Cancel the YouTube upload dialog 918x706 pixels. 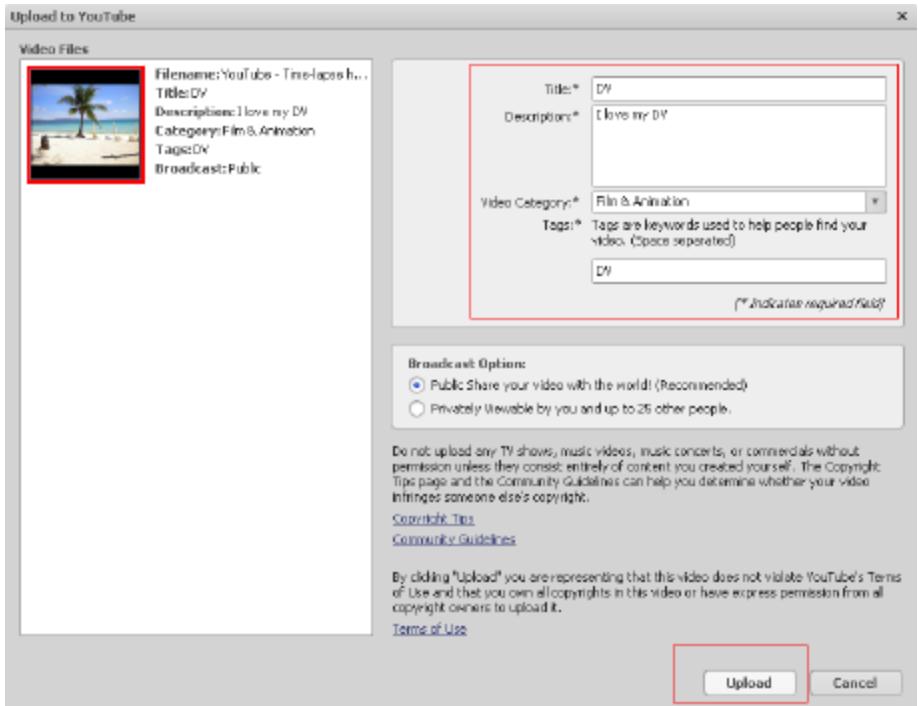855,683
